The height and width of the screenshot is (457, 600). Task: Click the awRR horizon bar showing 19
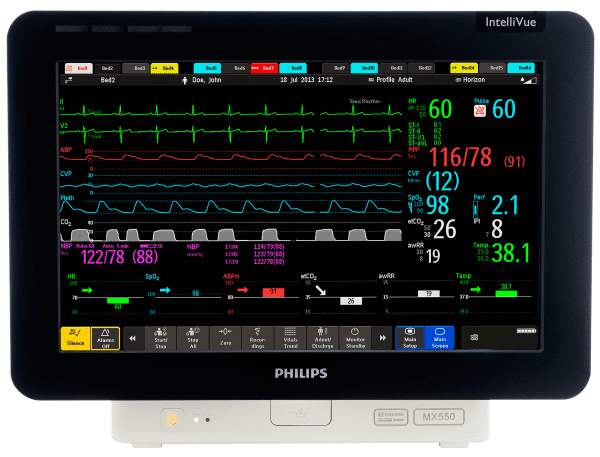429,294
